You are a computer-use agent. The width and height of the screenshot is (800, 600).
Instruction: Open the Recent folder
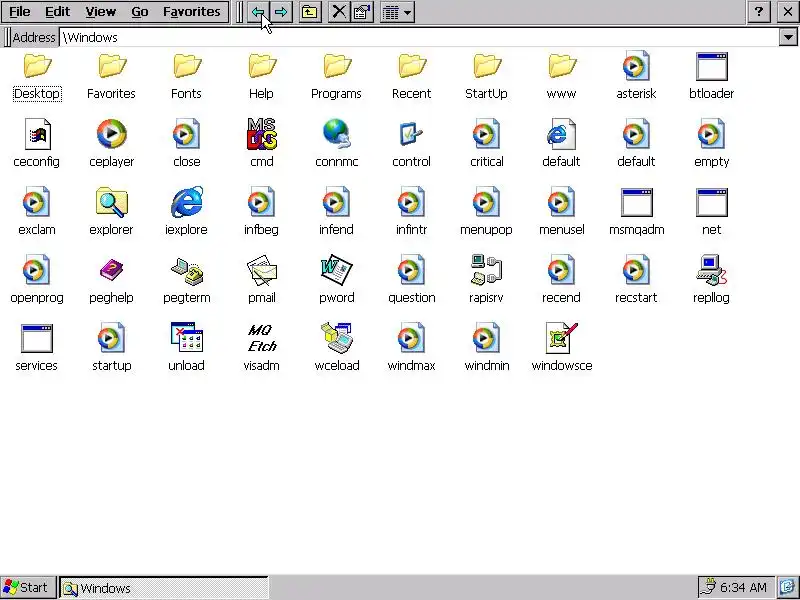[x=412, y=66]
